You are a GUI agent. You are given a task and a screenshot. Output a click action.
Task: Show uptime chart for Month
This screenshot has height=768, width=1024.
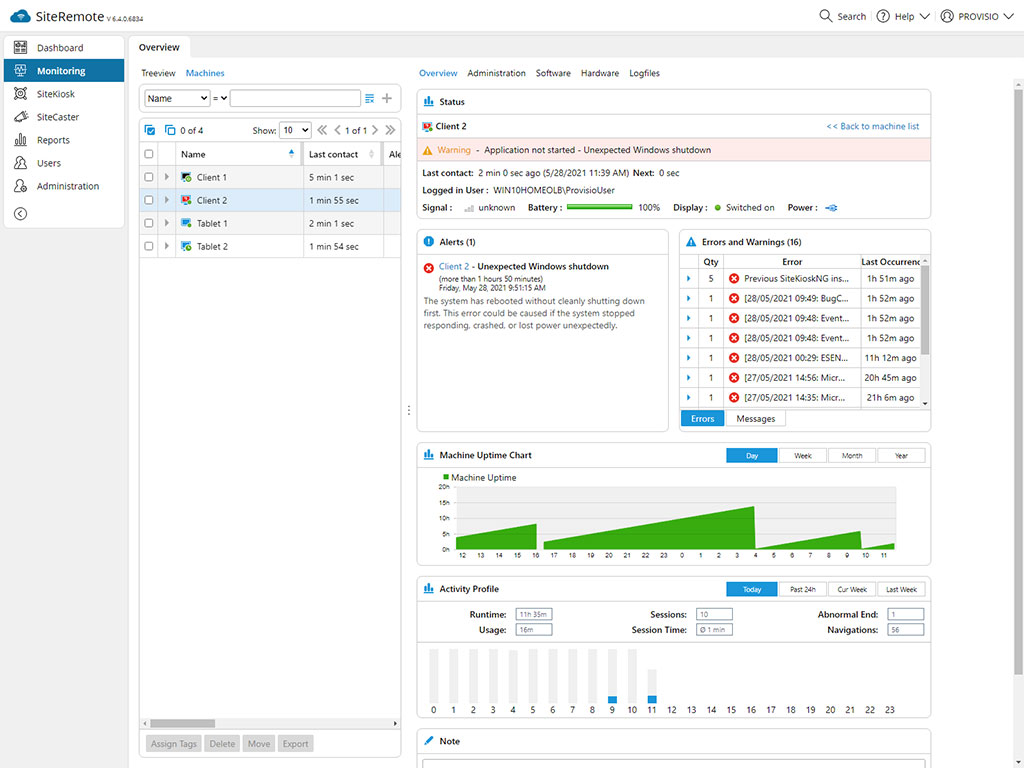852,455
